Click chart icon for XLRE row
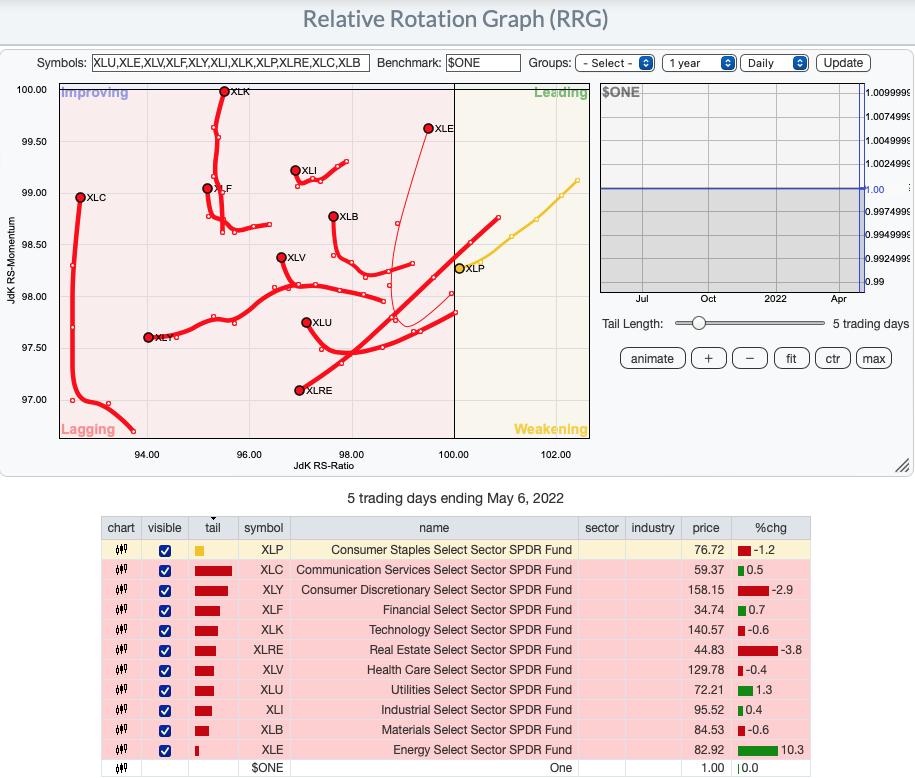The width and height of the screenshot is (915, 778). coord(121,650)
